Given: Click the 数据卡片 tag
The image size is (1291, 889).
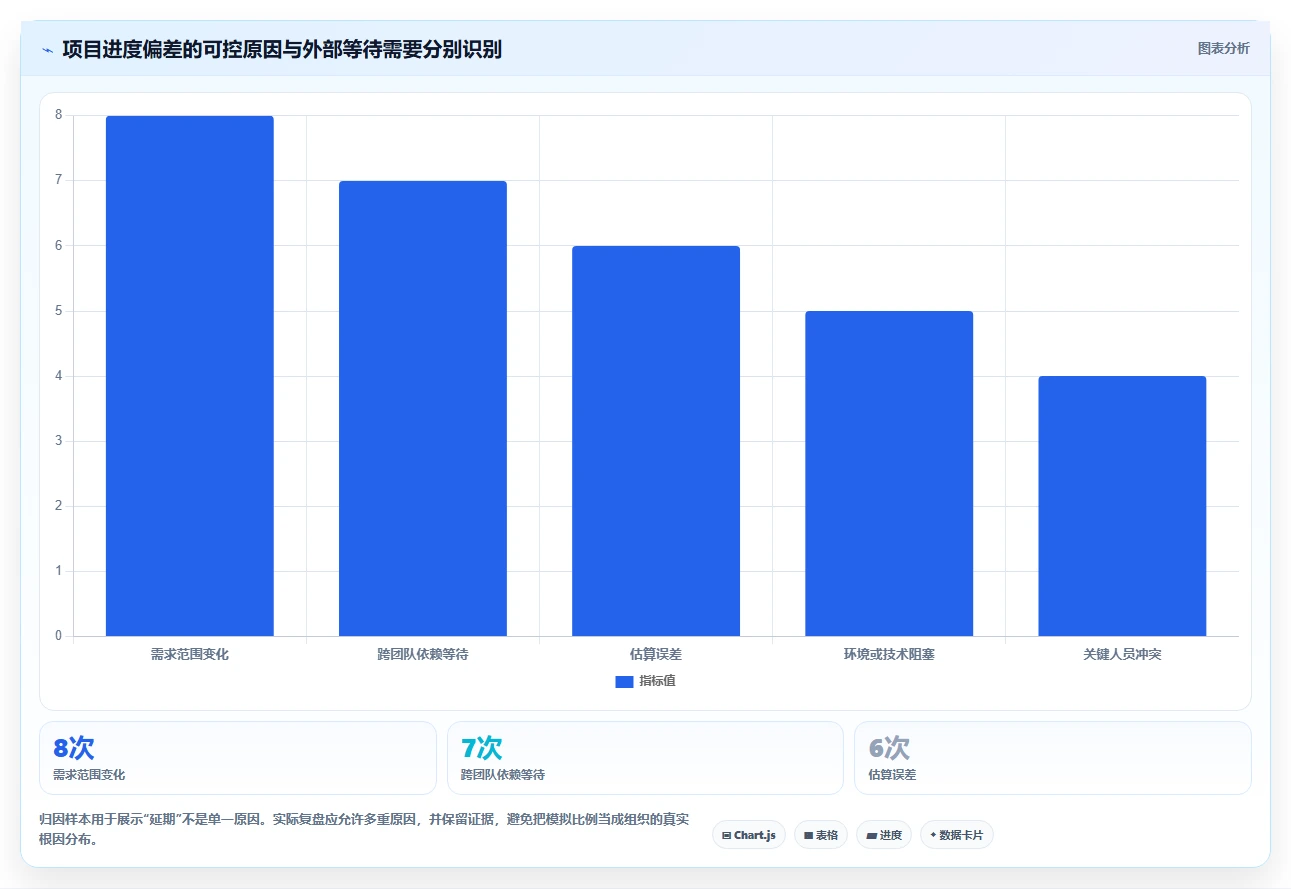Looking at the screenshot, I should point(956,835).
